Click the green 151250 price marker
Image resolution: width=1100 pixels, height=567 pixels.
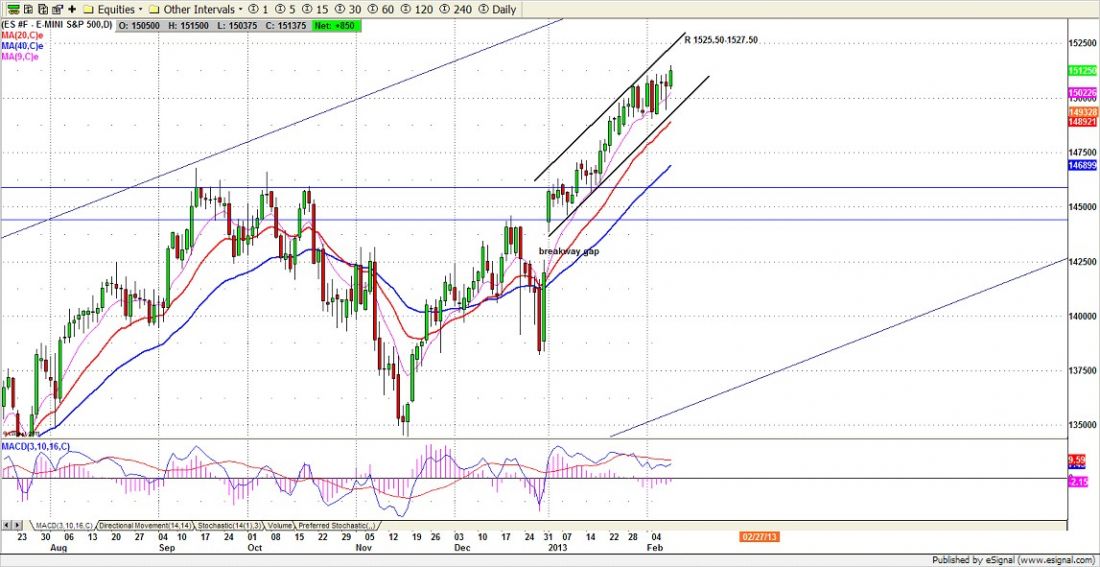click(1081, 72)
